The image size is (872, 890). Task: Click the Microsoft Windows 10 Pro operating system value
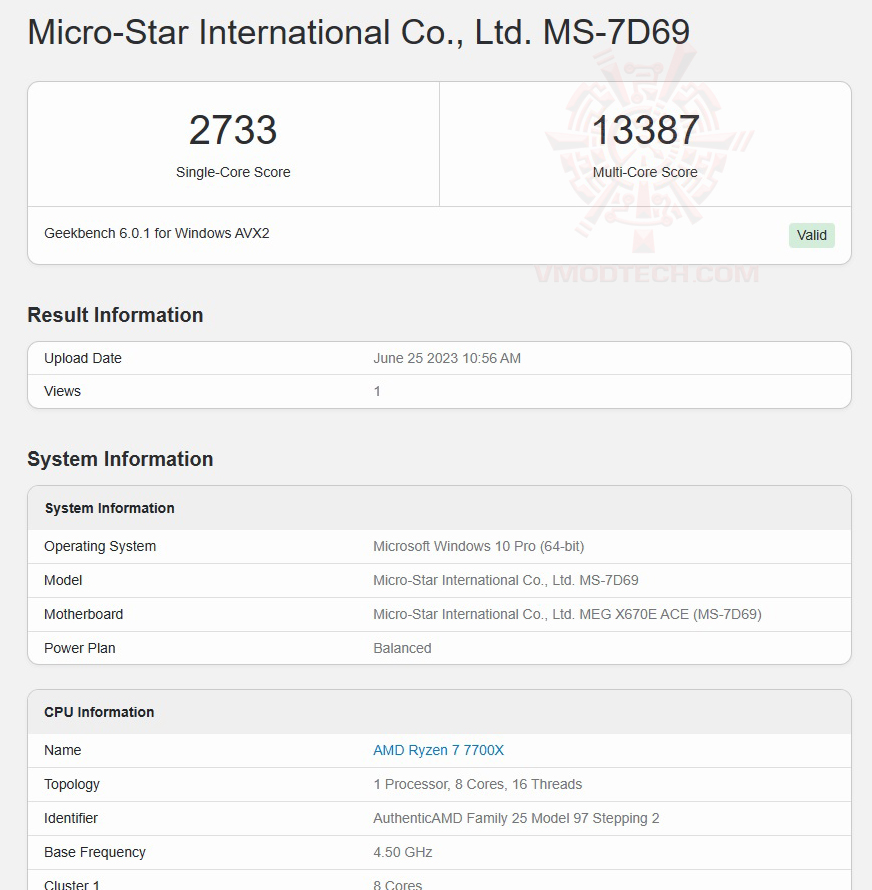(x=478, y=546)
